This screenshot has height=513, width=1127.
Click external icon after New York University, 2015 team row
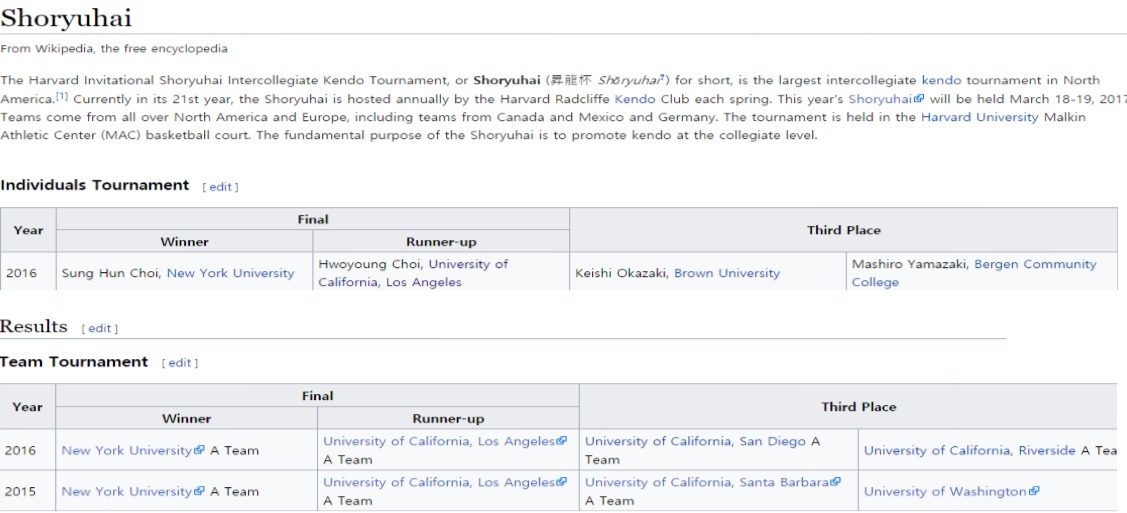click(x=200, y=491)
